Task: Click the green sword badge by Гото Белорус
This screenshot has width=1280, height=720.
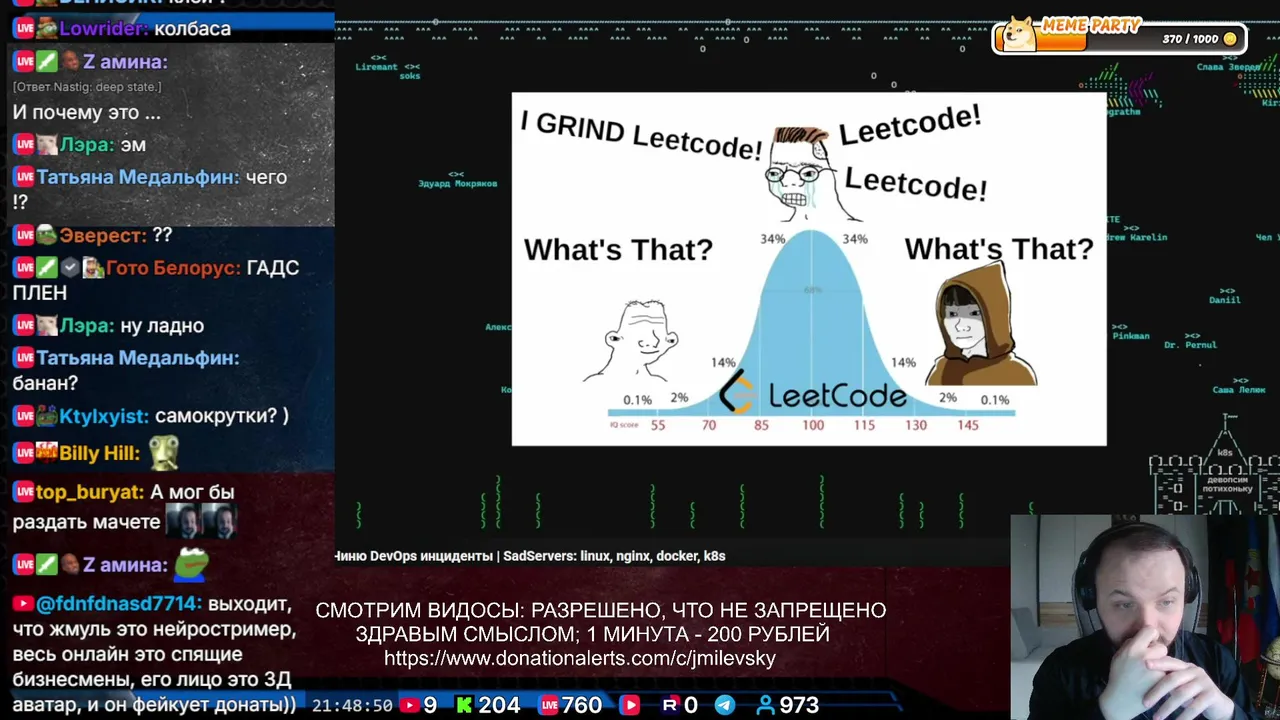Action: click(47, 268)
